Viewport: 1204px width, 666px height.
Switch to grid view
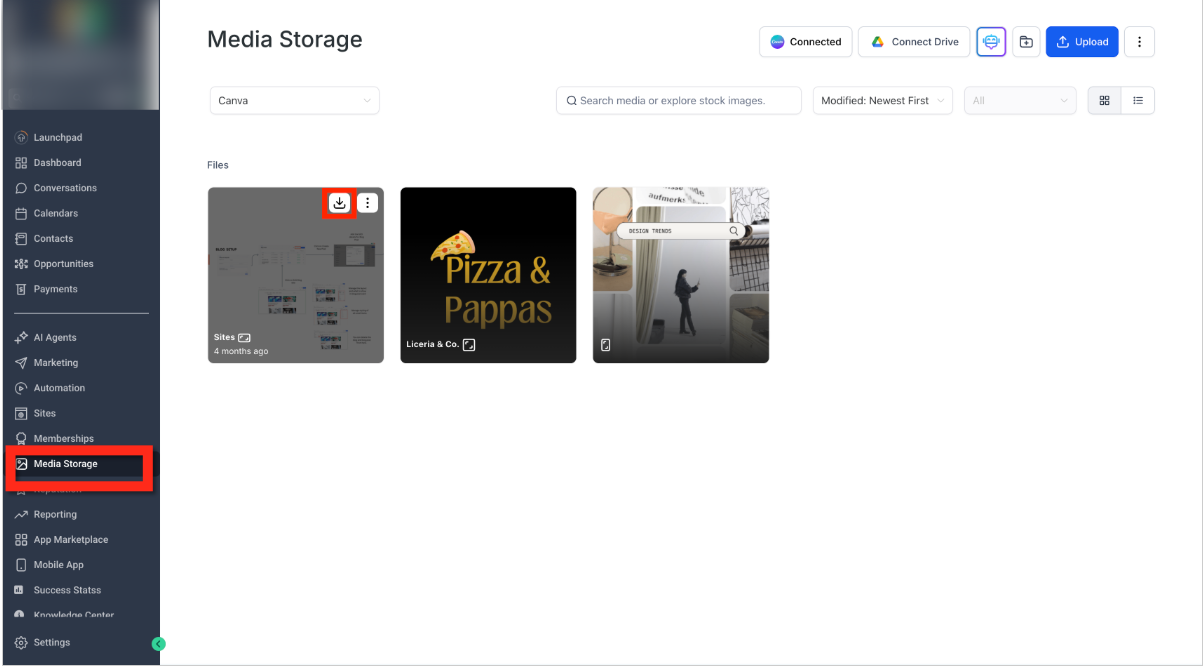[x=1104, y=101]
